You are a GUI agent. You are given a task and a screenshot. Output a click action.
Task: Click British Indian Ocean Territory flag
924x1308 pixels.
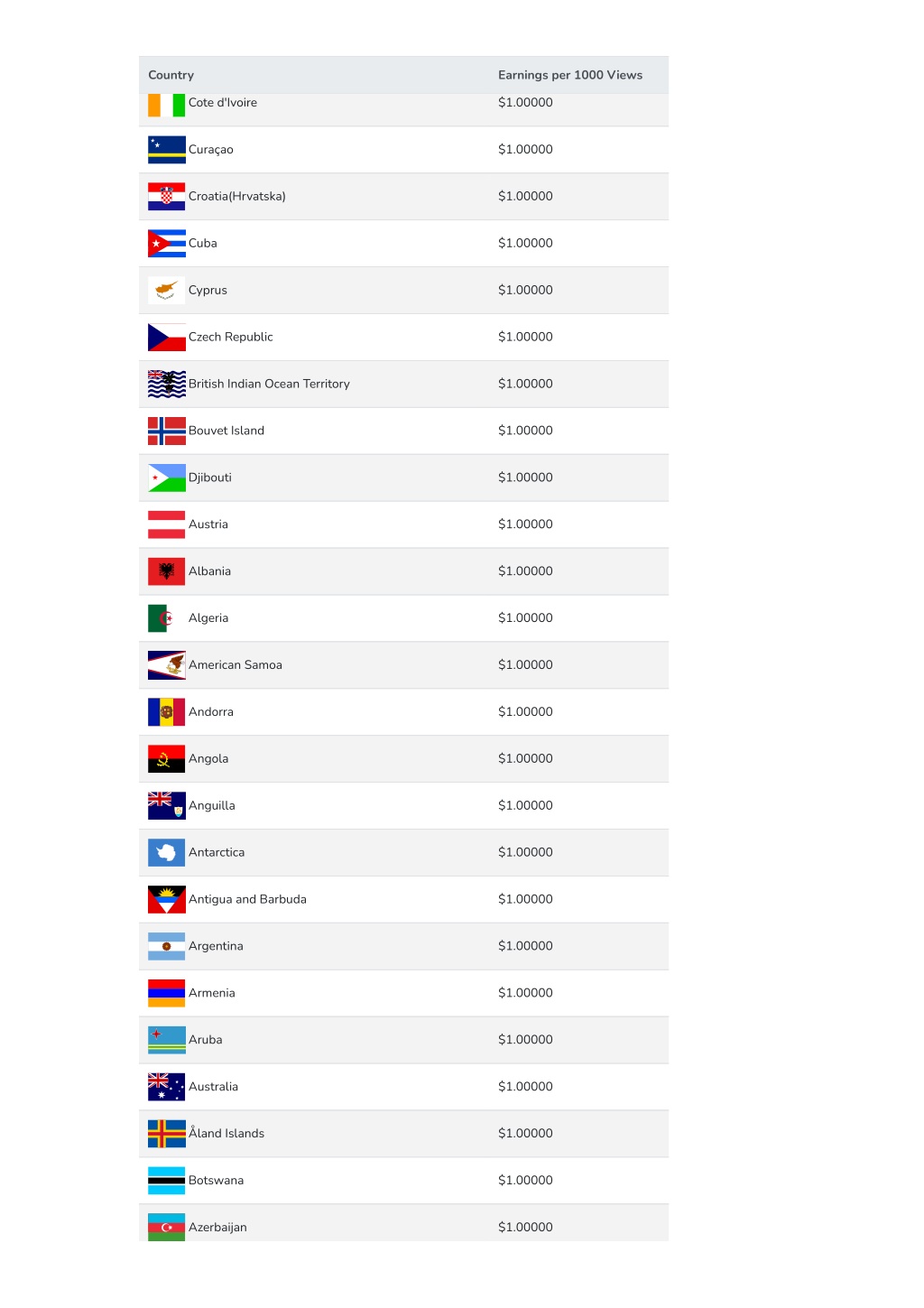pyautogui.click(x=167, y=385)
